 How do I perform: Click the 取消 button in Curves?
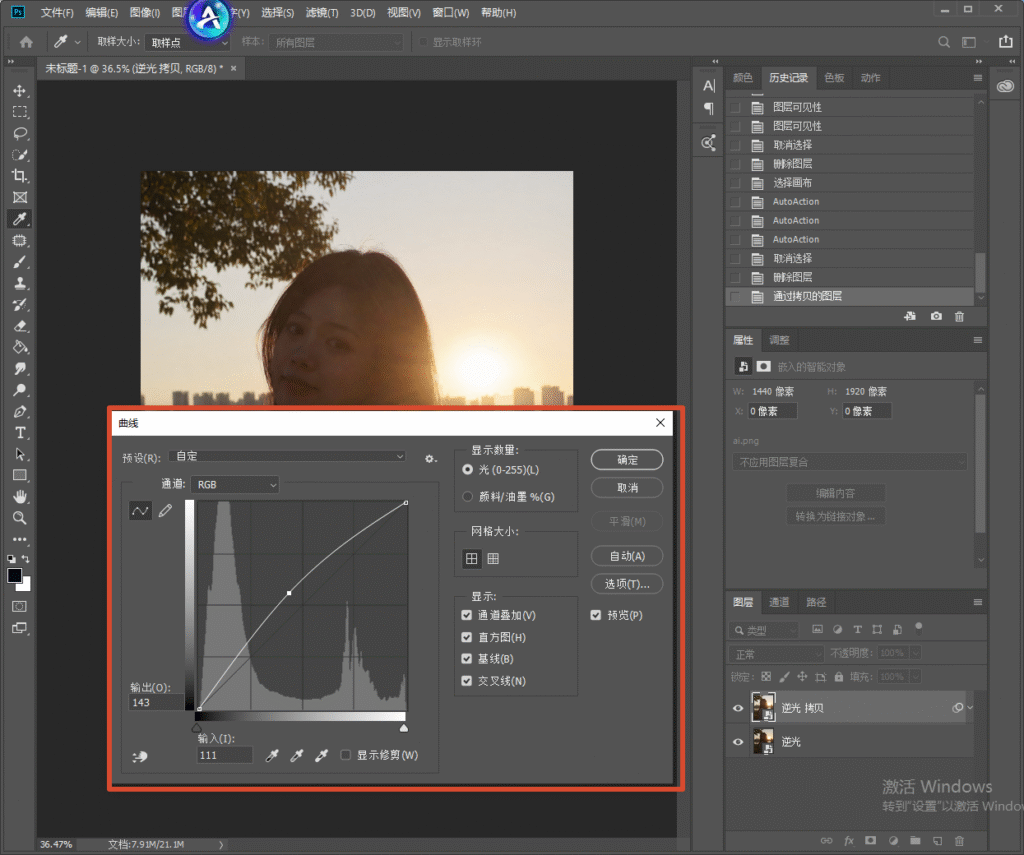[x=627, y=488]
